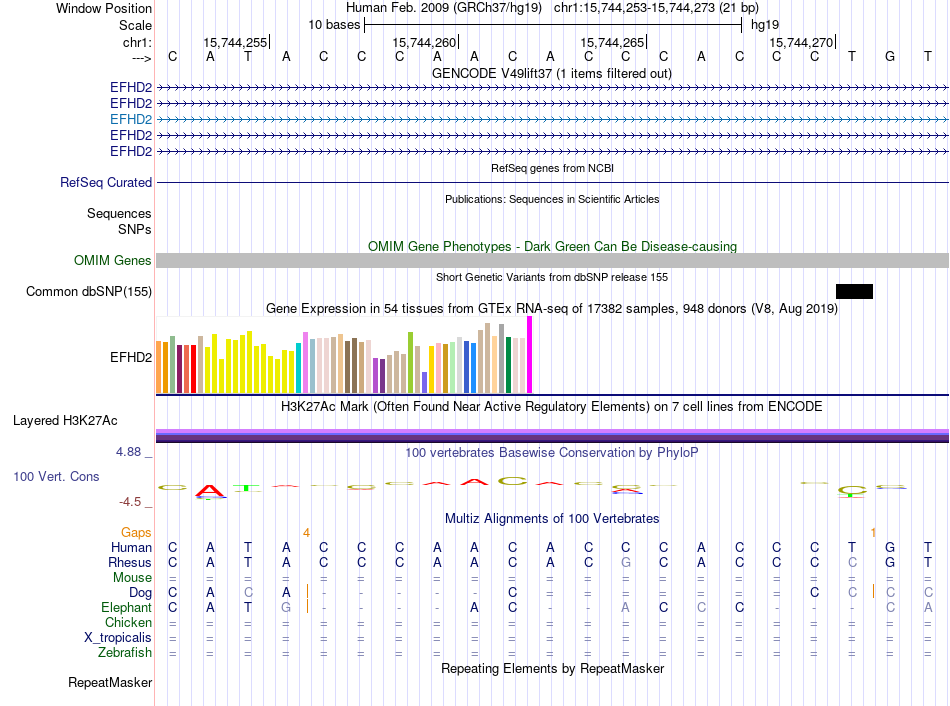The height and width of the screenshot is (706, 950).
Task: Click the Multiz Alignments of 100 Vertebrates title
Action: (x=552, y=519)
